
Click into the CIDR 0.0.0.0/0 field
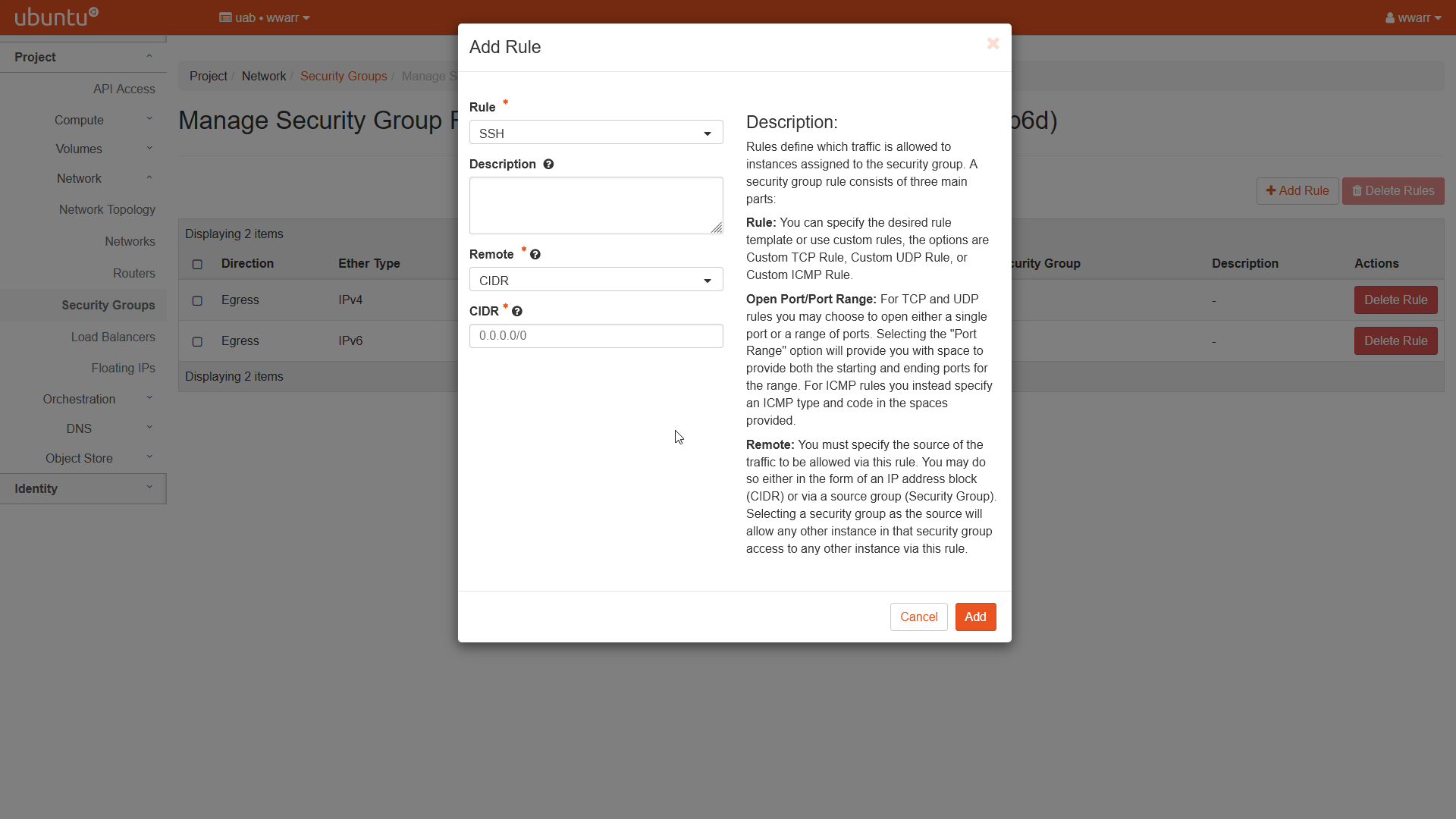click(596, 336)
